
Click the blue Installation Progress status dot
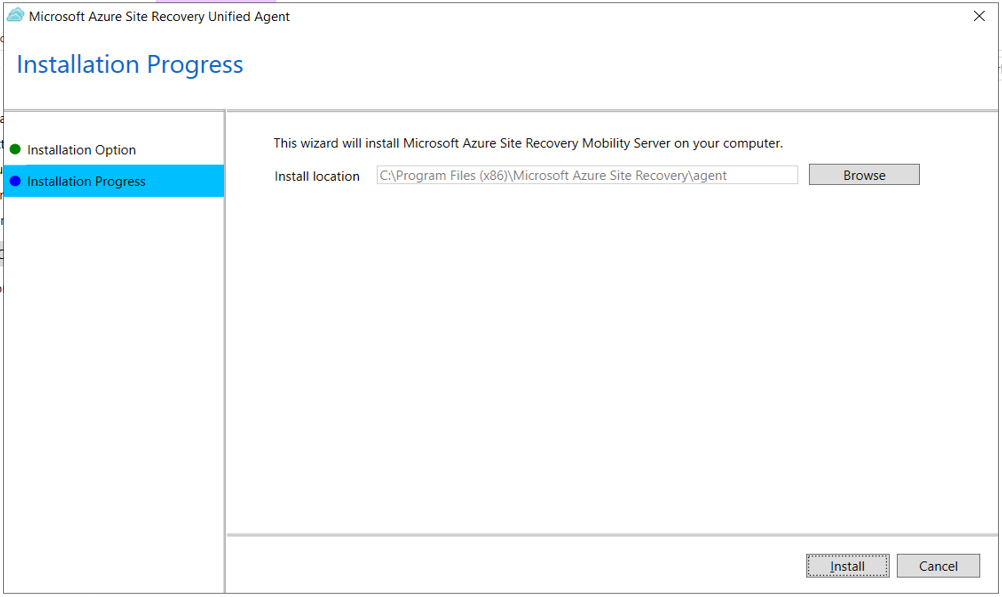15,181
